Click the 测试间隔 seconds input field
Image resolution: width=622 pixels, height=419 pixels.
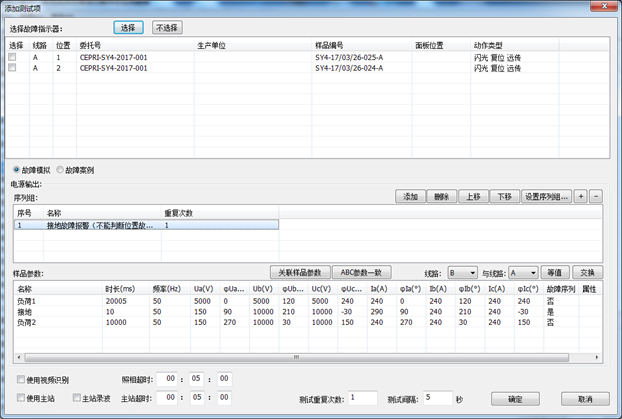[x=437, y=398]
